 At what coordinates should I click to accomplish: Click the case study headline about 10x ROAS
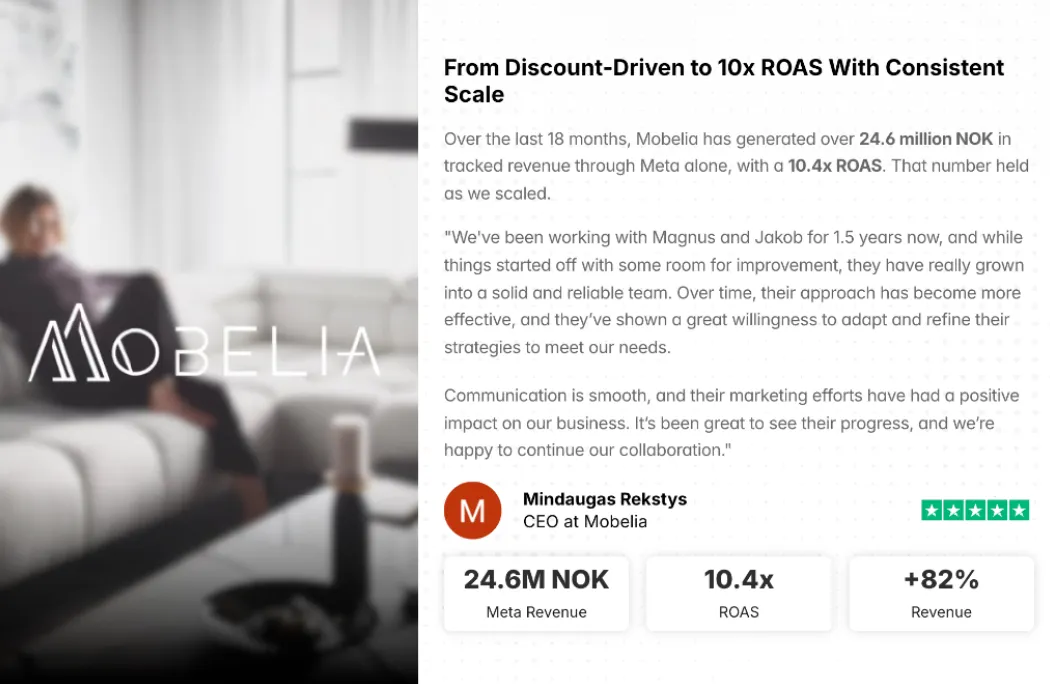[x=724, y=80]
